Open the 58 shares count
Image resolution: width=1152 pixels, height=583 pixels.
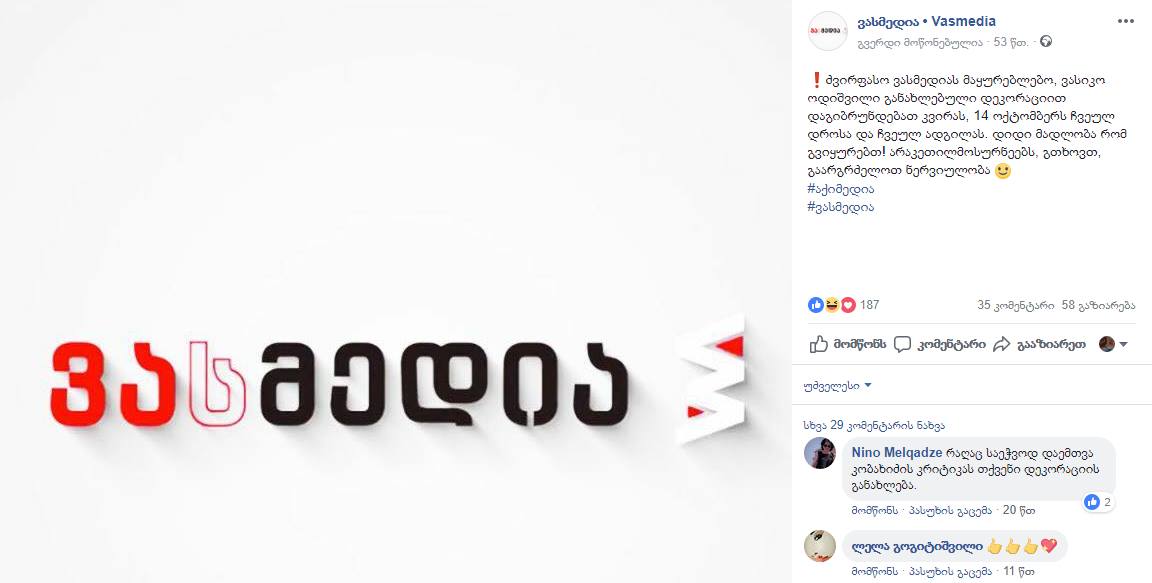coord(1098,305)
